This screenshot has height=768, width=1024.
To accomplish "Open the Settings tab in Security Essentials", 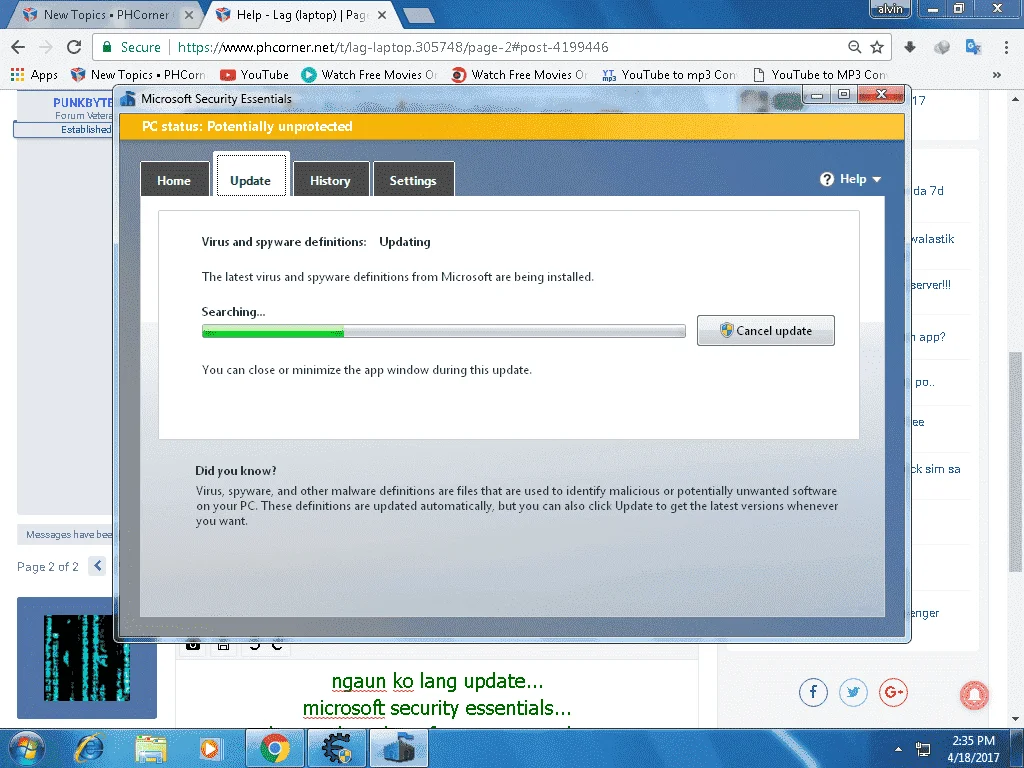I will 413,180.
